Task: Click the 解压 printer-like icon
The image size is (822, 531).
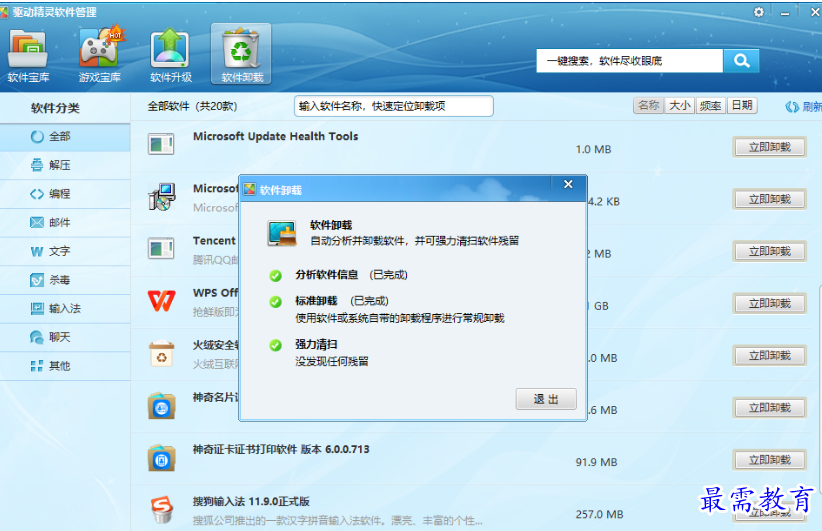Action: [37, 165]
